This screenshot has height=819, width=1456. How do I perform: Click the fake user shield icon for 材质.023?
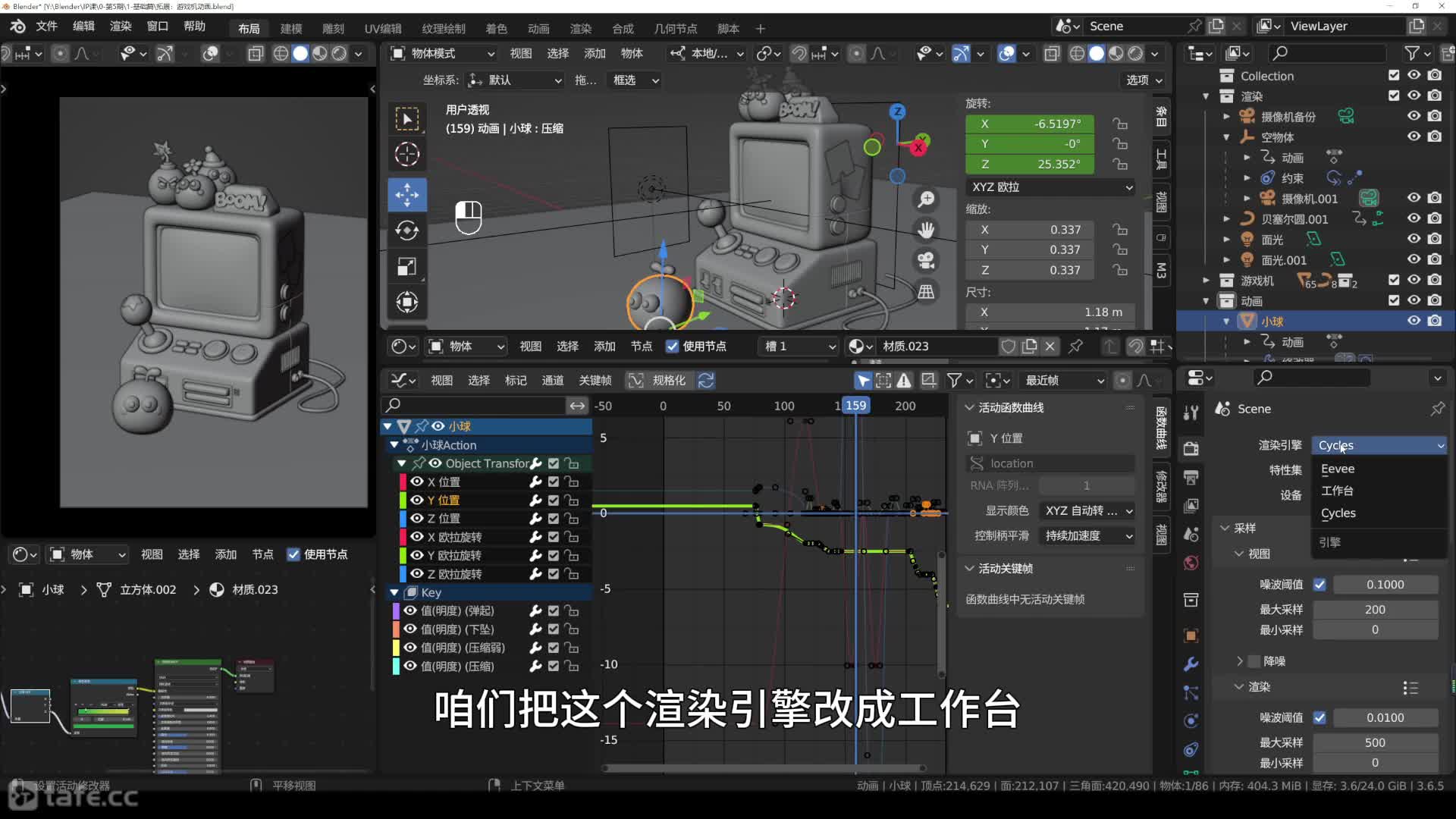(x=1008, y=347)
